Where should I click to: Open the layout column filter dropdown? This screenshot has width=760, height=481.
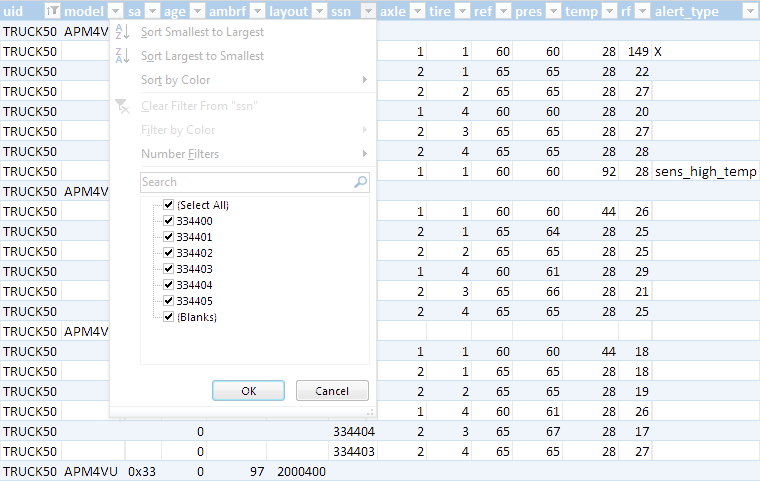319,11
